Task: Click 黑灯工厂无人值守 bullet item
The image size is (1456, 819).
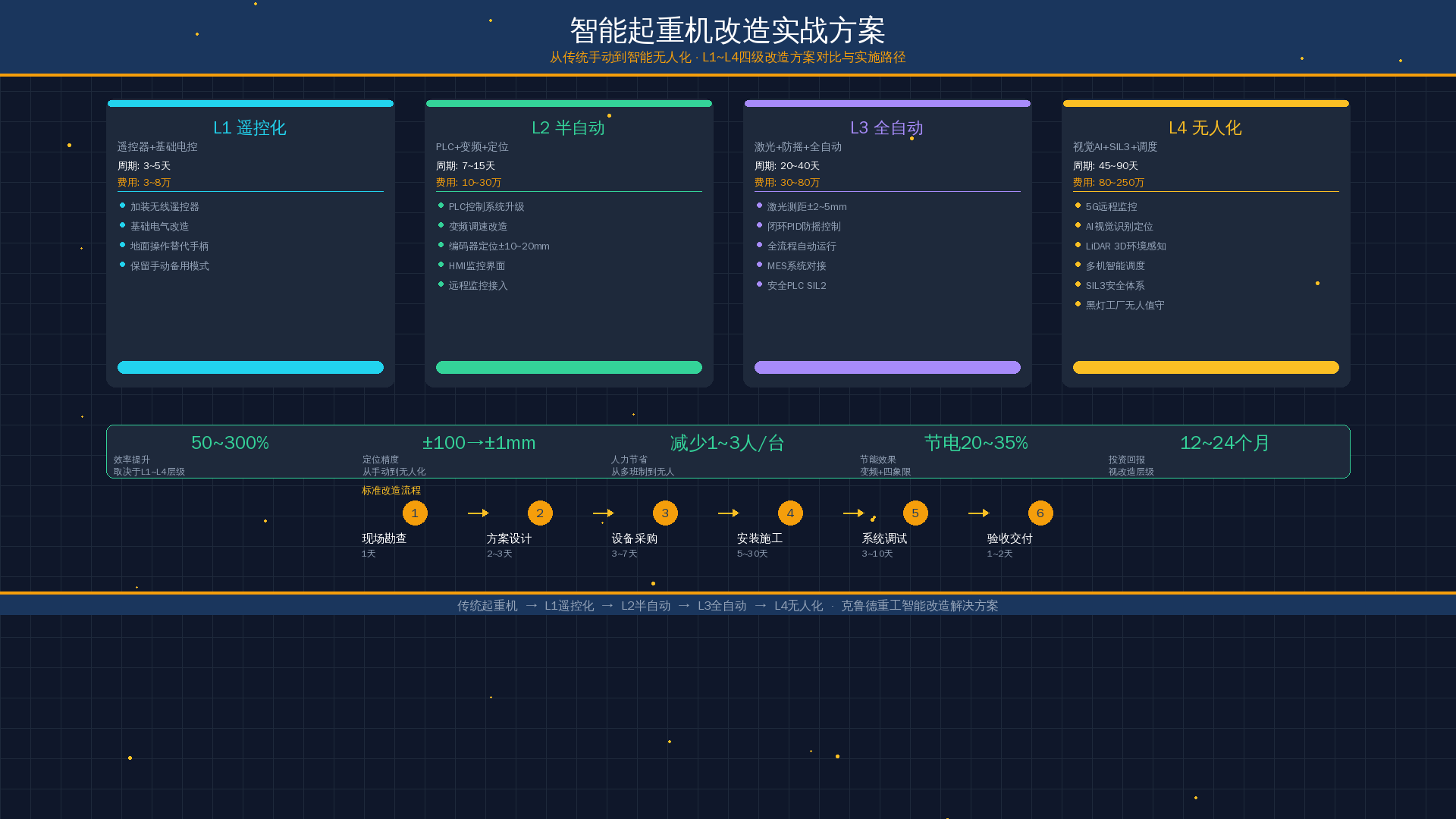Action: [1125, 306]
